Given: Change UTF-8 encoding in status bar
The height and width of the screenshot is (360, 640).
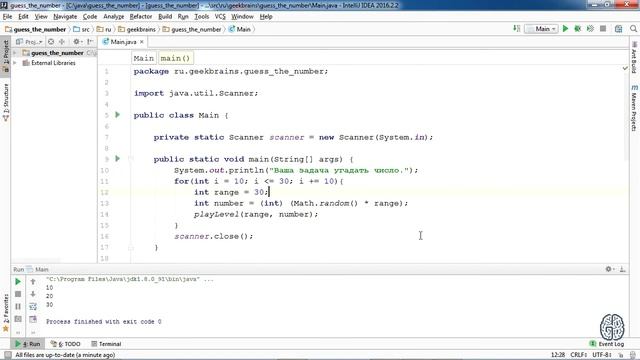Looking at the screenshot, I should pyautogui.click(x=602, y=355).
